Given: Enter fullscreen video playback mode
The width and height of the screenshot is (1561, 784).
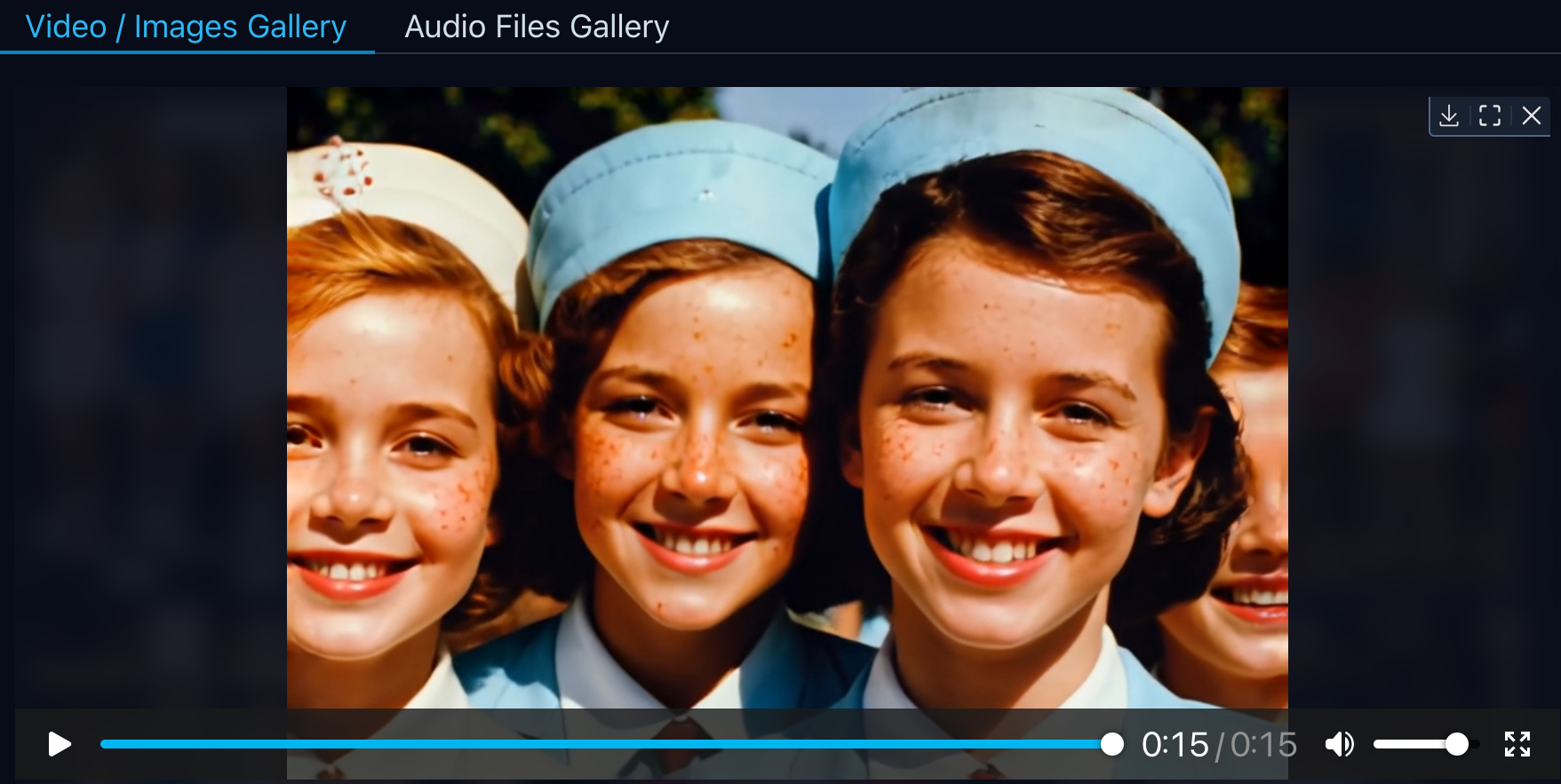Looking at the screenshot, I should (1517, 744).
